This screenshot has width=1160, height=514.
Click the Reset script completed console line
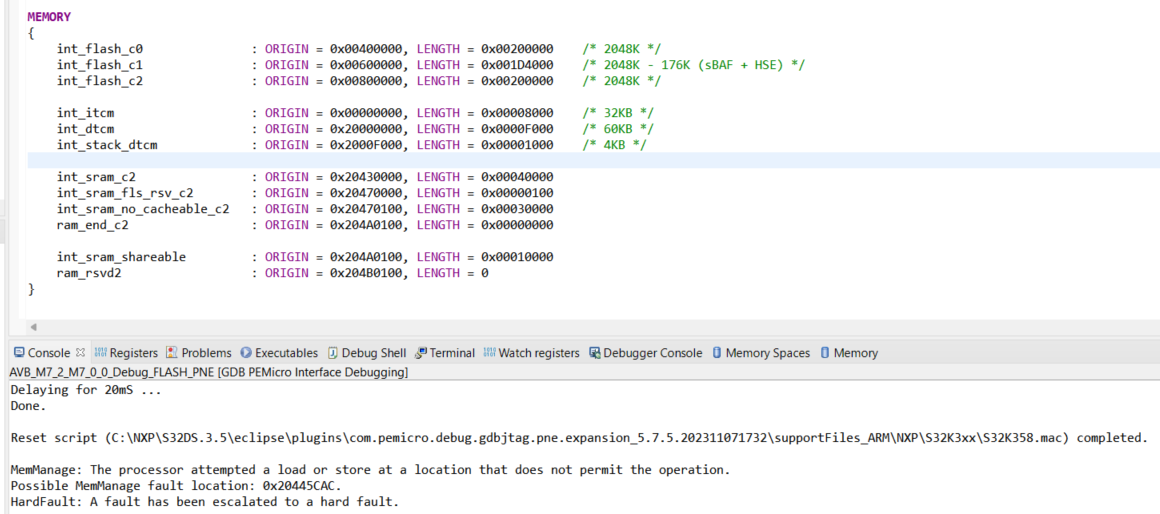(579, 438)
